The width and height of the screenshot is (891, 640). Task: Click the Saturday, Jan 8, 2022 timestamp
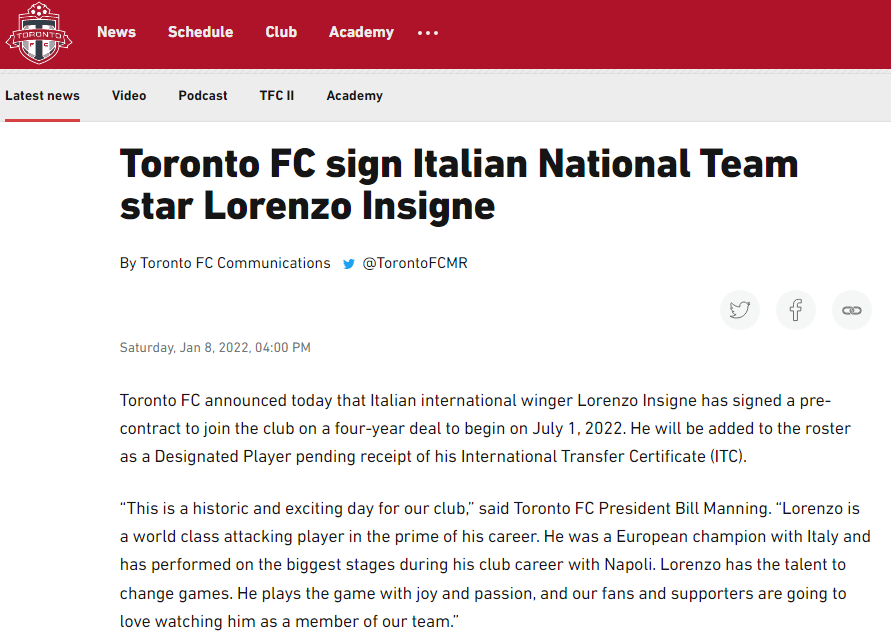coord(215,347)
